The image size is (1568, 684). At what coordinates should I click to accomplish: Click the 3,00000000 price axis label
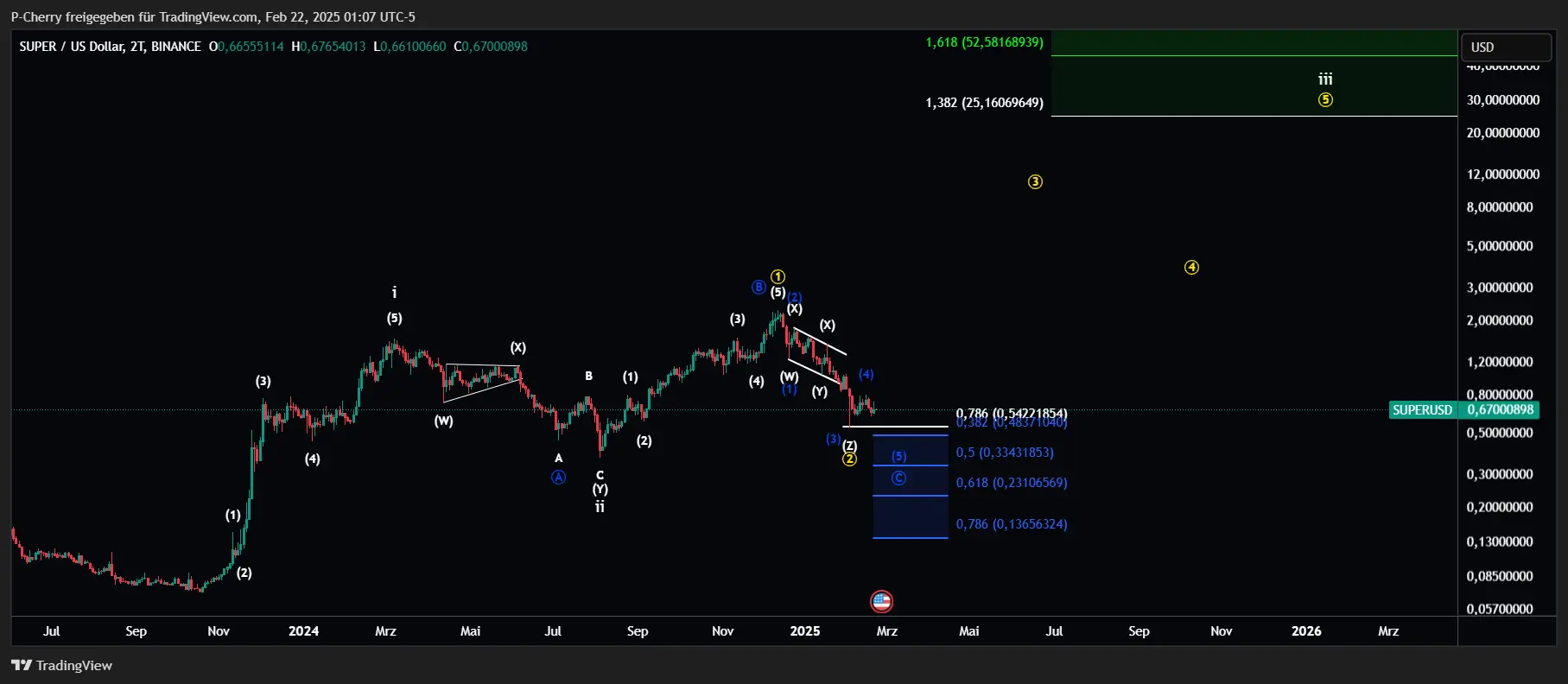[1500, 288]
